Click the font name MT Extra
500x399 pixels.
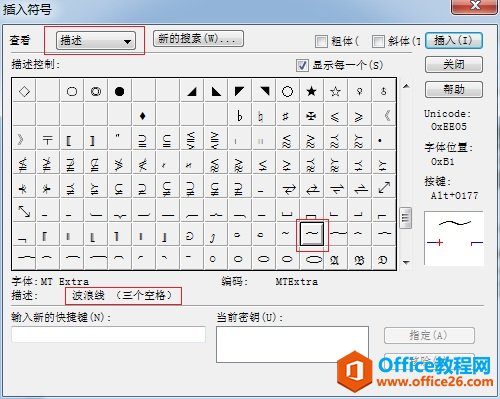point(65,282)
